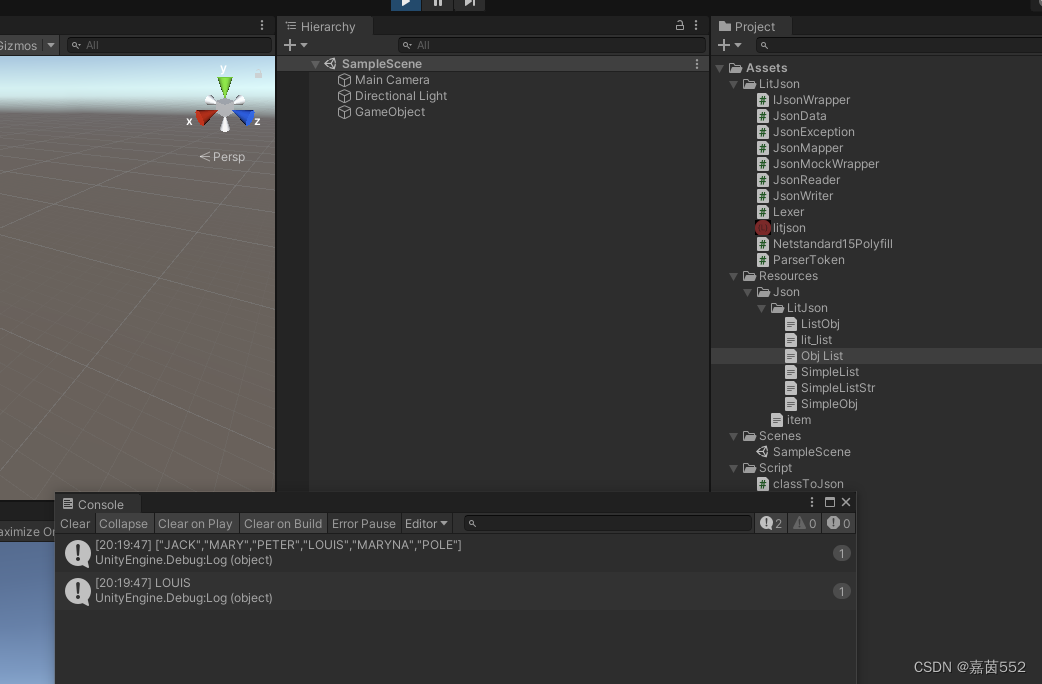Select the IJsonWrapper script icon
This screenshot has height=684, width=1042.
tap(763, 100)
